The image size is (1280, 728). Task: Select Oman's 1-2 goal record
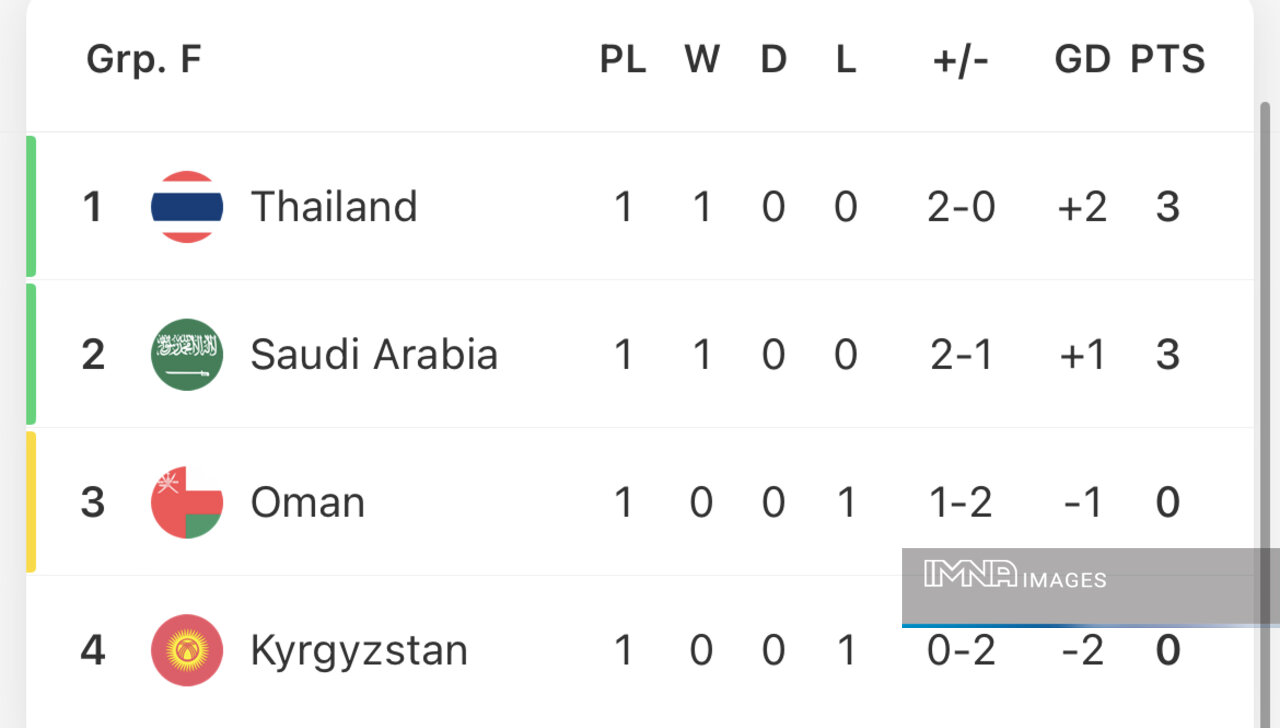(960, 502)
